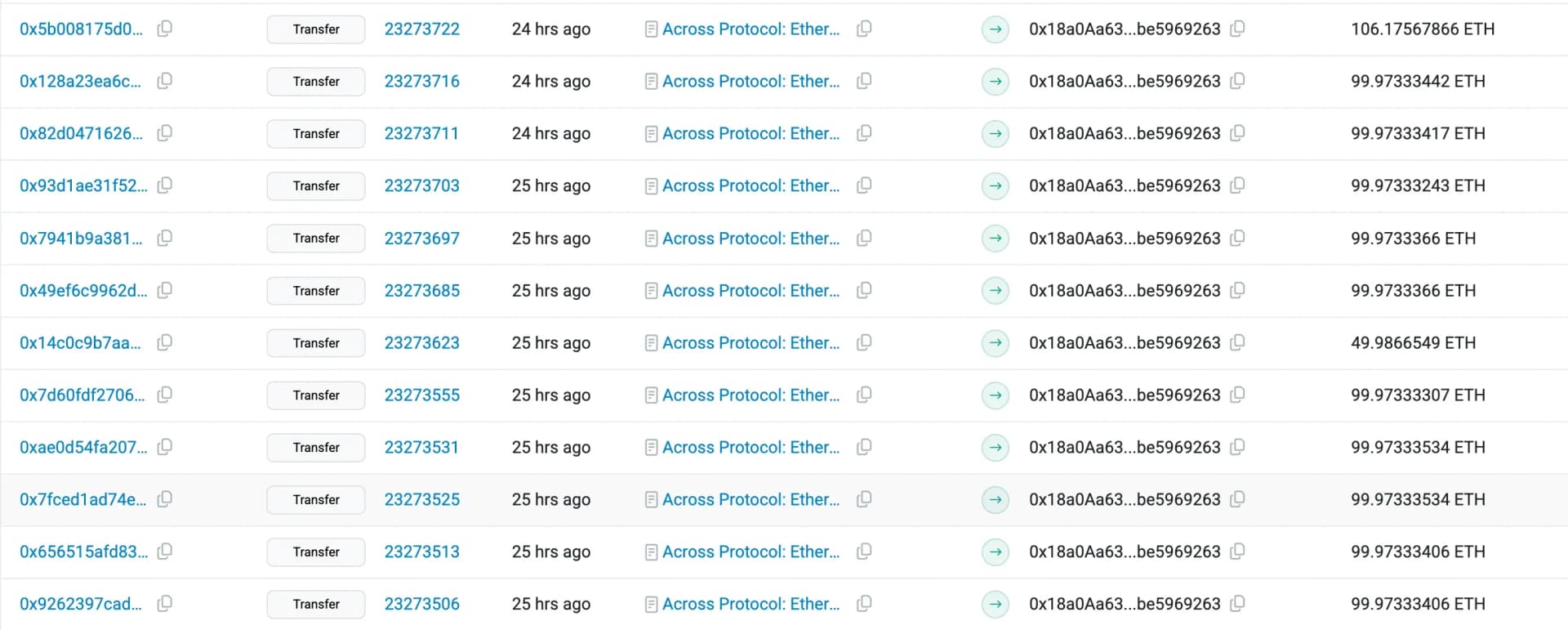Copy transaction hash 0x7941b9a381
The width and height of the screenshot is (1568, 630).
(164, 238)
